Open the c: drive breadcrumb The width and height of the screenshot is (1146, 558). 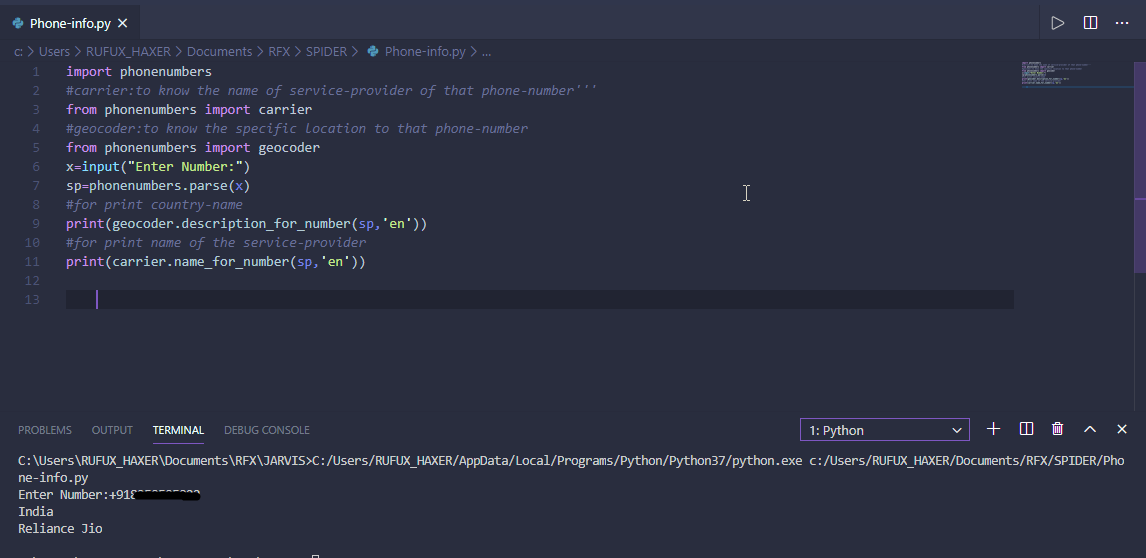click(18, 51)
